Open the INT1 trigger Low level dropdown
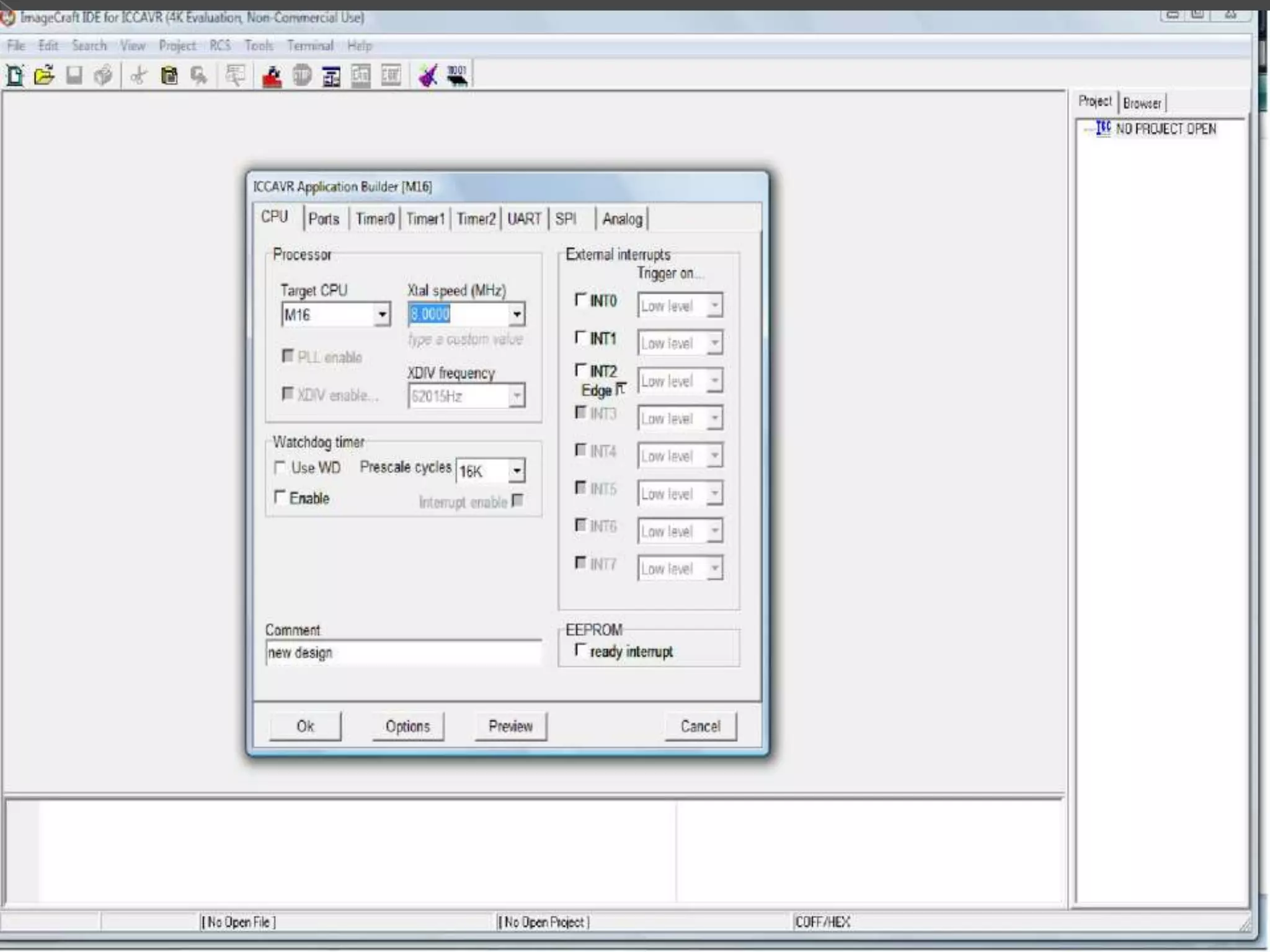 tap(715, 343)
